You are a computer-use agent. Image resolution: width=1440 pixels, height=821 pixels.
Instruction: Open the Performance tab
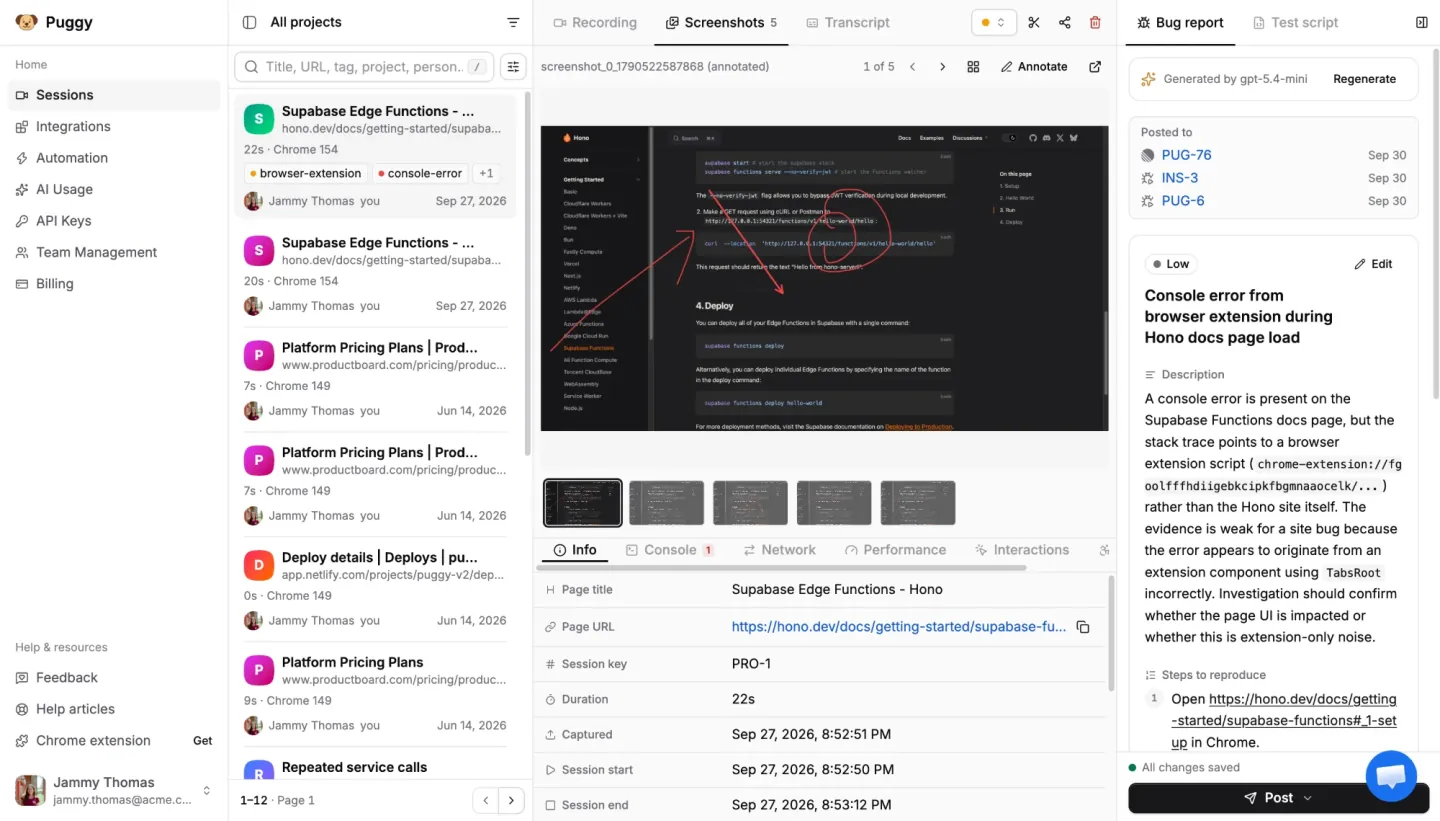point(895,550)
